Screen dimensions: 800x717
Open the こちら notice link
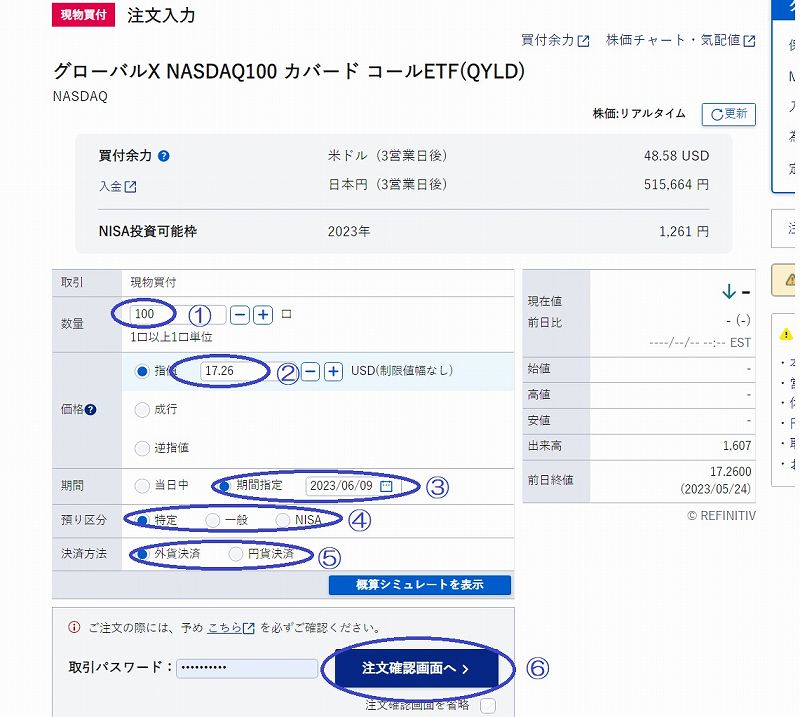click(x=231, y=628)
